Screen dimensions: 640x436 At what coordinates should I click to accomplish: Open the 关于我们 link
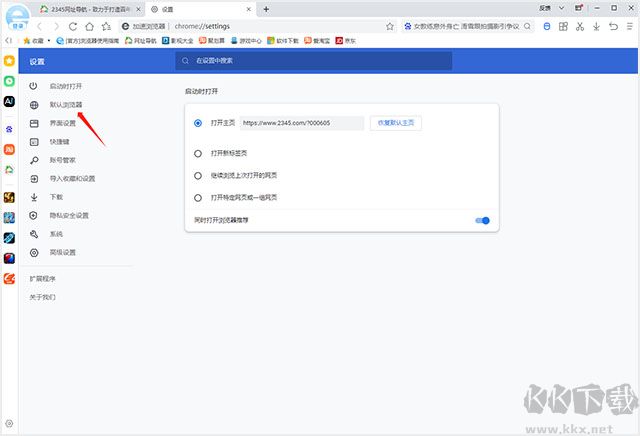point(42,297)
